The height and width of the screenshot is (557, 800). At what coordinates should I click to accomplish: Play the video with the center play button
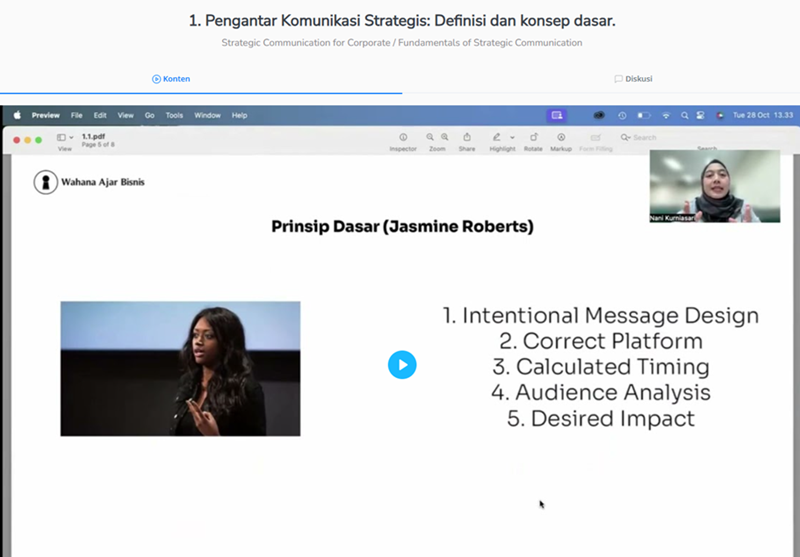pos(402,365)
